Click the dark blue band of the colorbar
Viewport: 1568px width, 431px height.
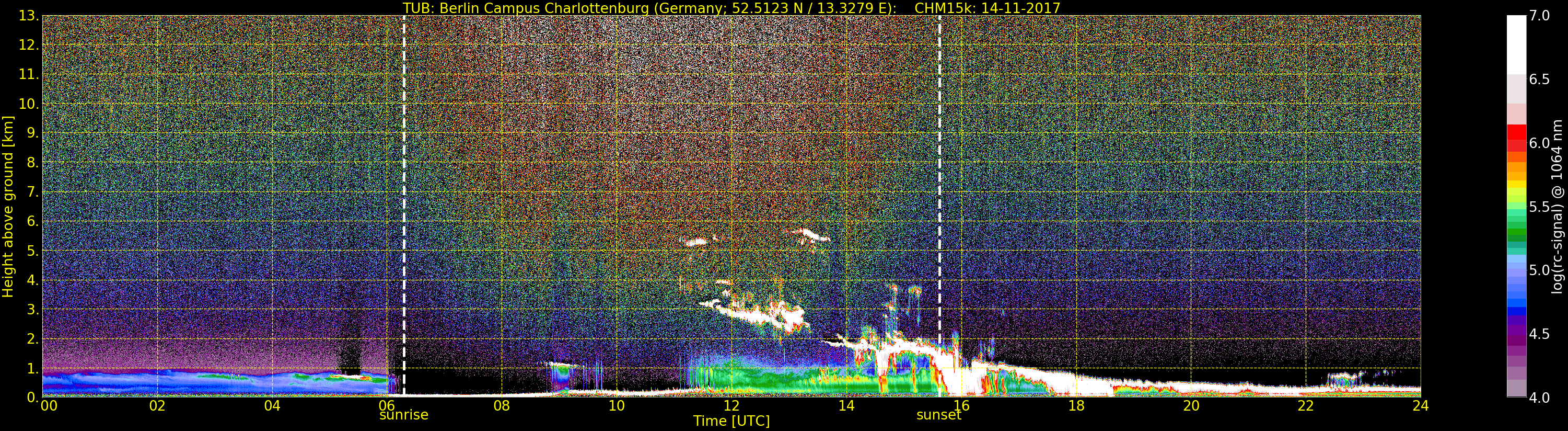click(1516, 311)
